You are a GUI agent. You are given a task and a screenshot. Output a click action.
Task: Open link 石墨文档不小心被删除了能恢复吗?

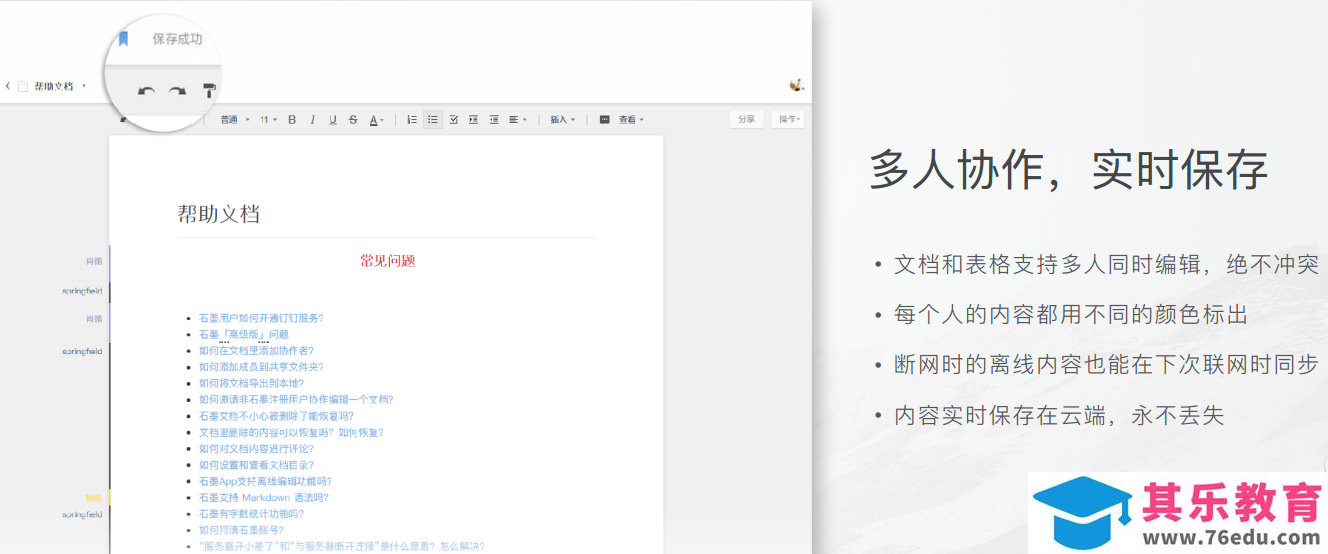276,416
